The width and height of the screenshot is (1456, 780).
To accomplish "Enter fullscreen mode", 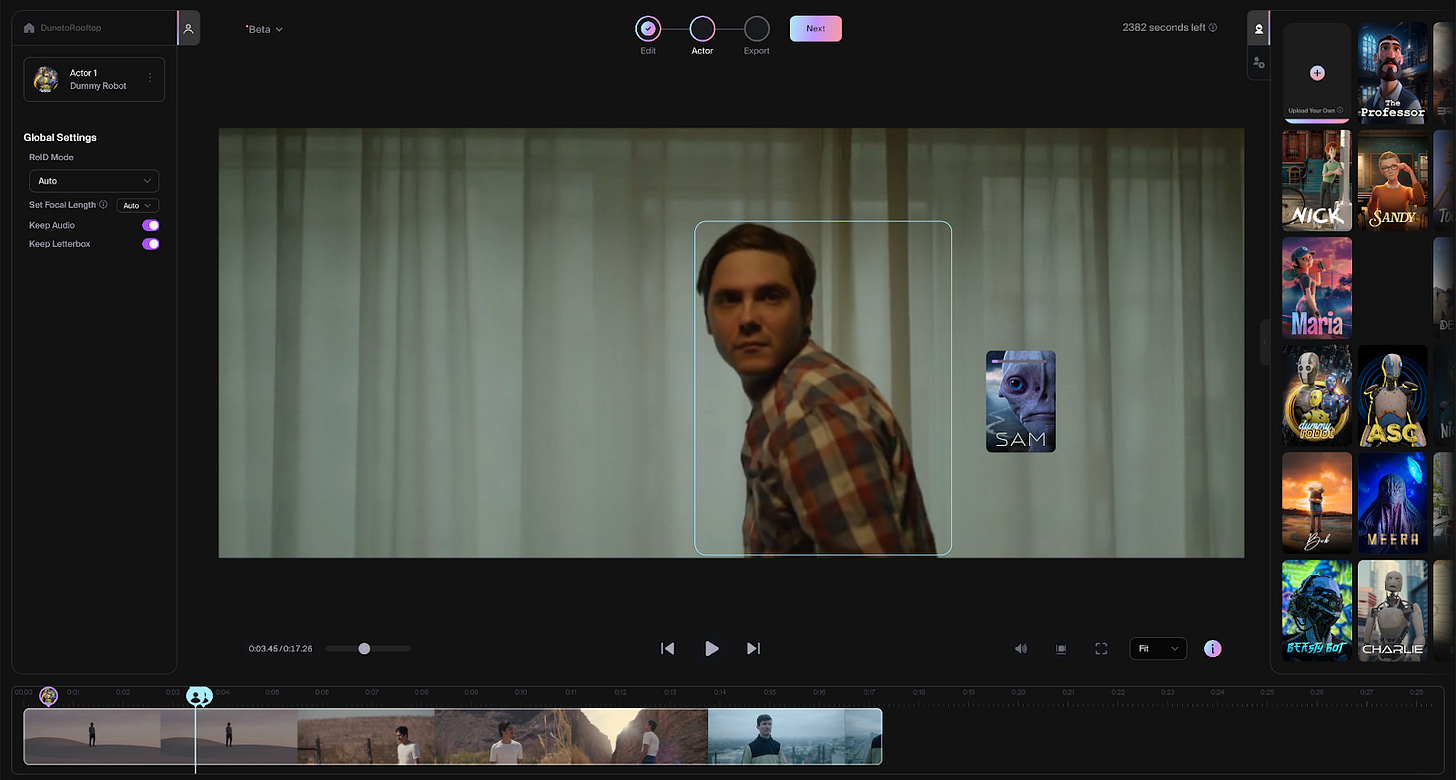I will tap(1101, 649).
